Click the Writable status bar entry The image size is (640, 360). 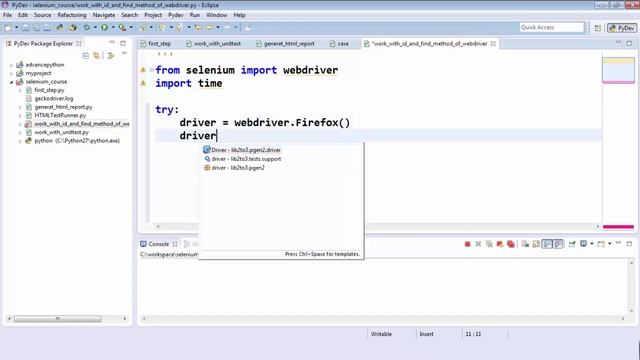[381, 334]
